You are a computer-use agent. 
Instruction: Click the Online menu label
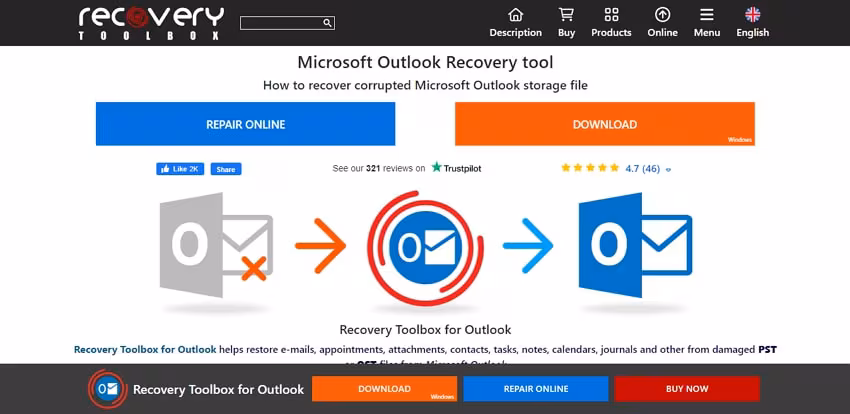662,33
